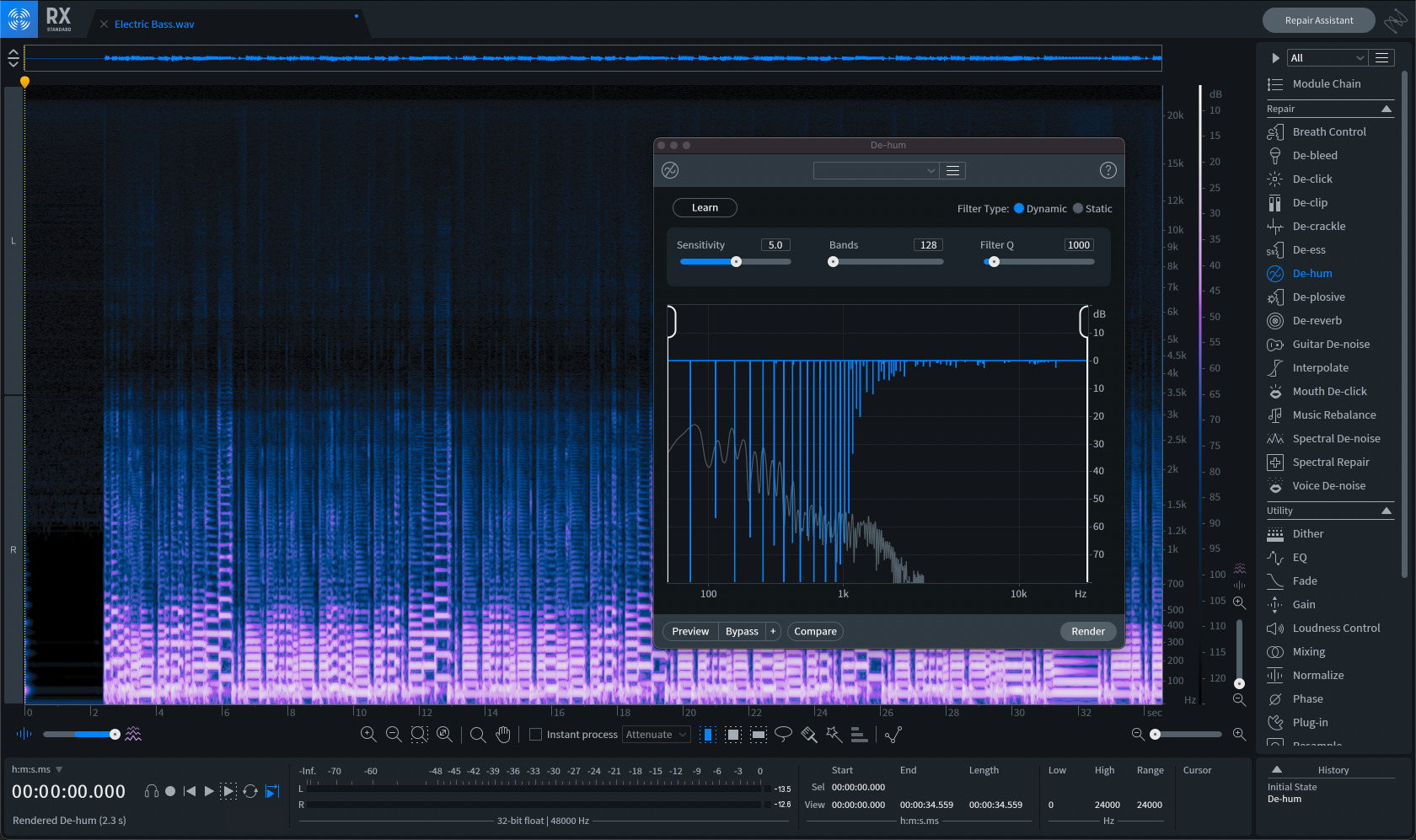Screen dimensions: 1416x840
Task: Open Module Chain
Action: (x=1328, y=83)
